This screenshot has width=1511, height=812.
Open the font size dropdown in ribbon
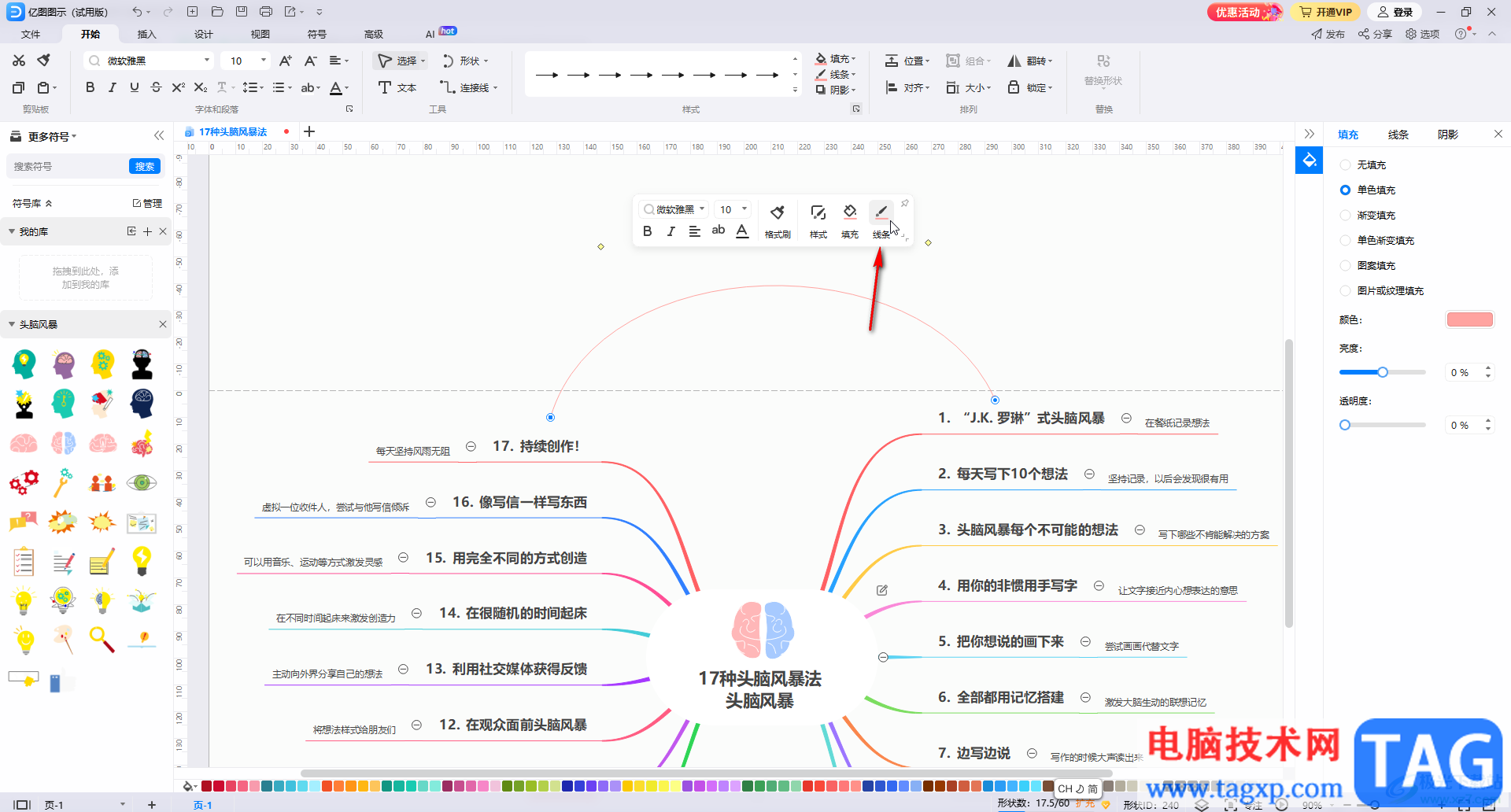tap(264, 61)
